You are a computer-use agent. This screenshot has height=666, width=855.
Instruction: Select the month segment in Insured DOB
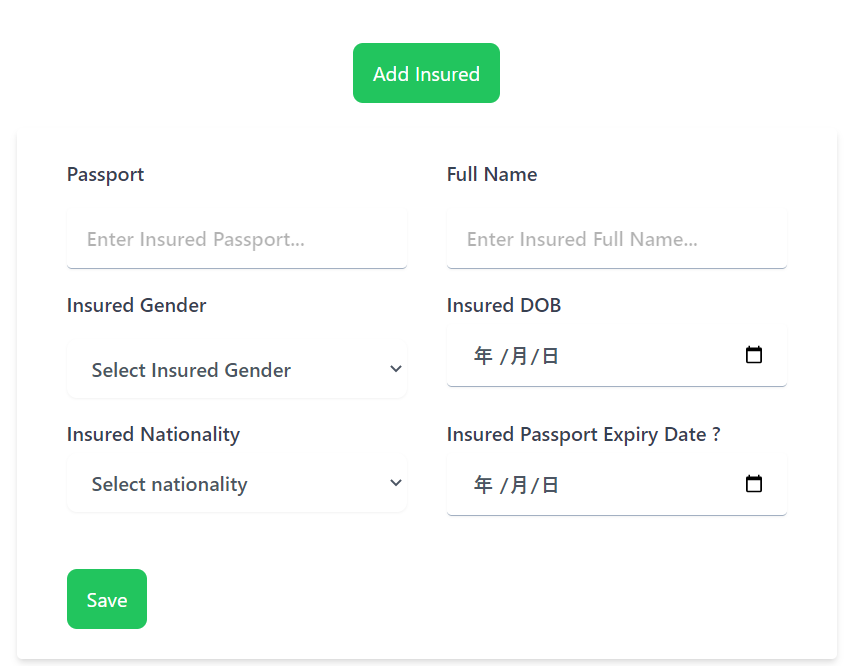coord(519,356)
